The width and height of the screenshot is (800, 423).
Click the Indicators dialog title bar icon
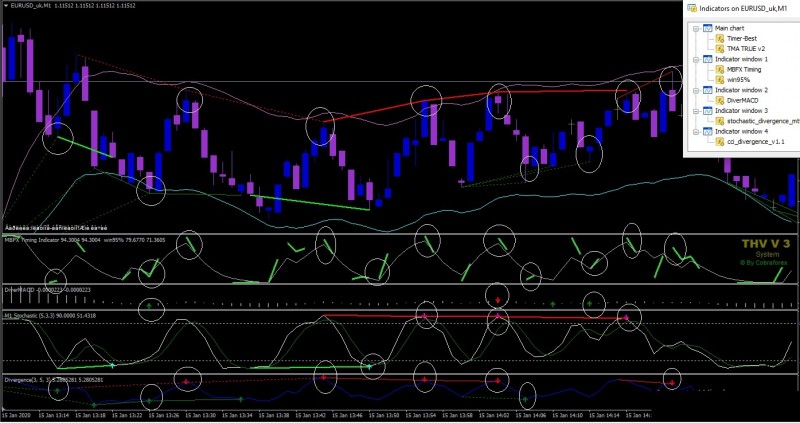692,8
